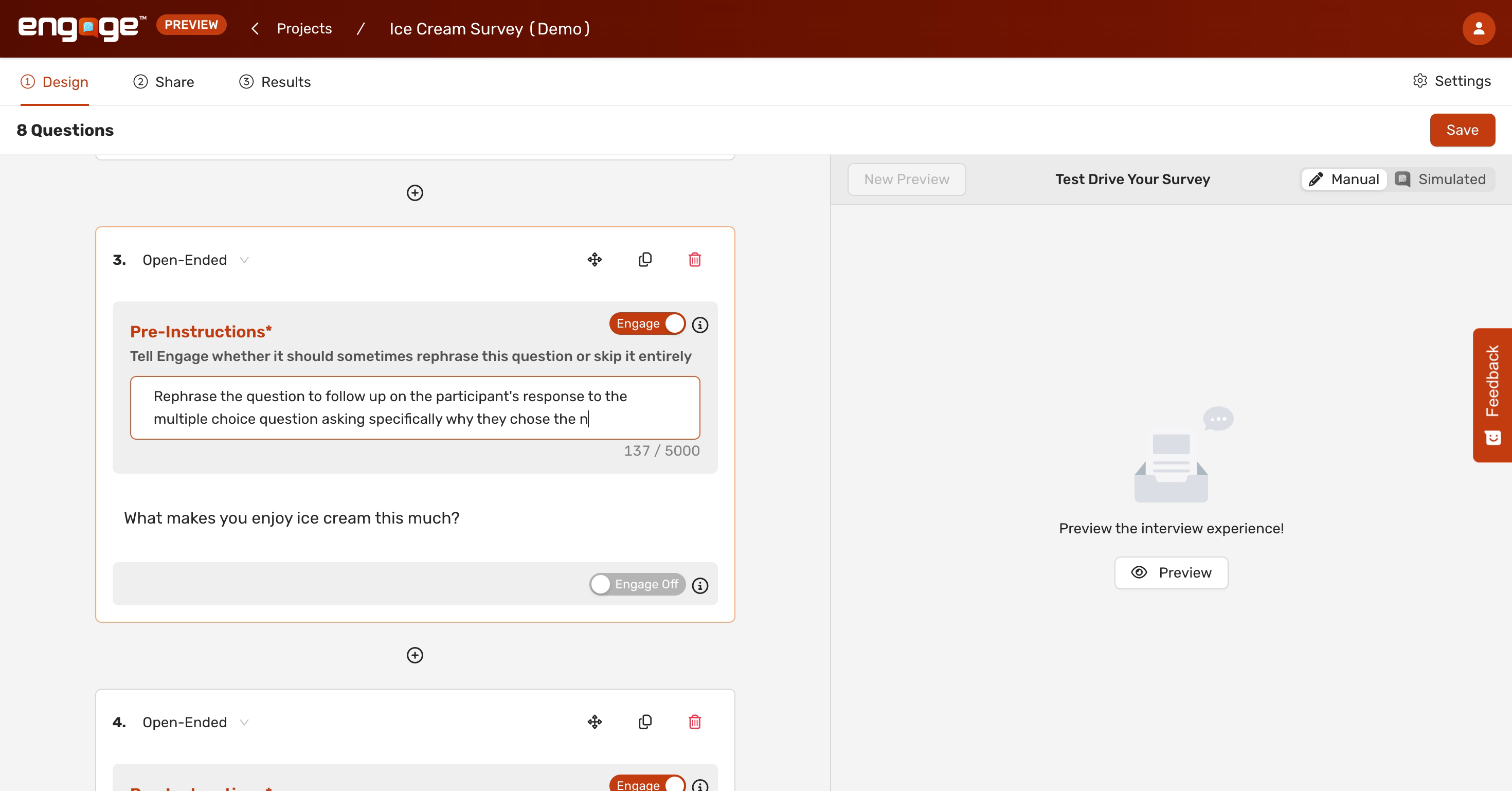This screenshot has height=791, width=1512.
Task: Add a question below question 3
Action: (x=415, y=655)
